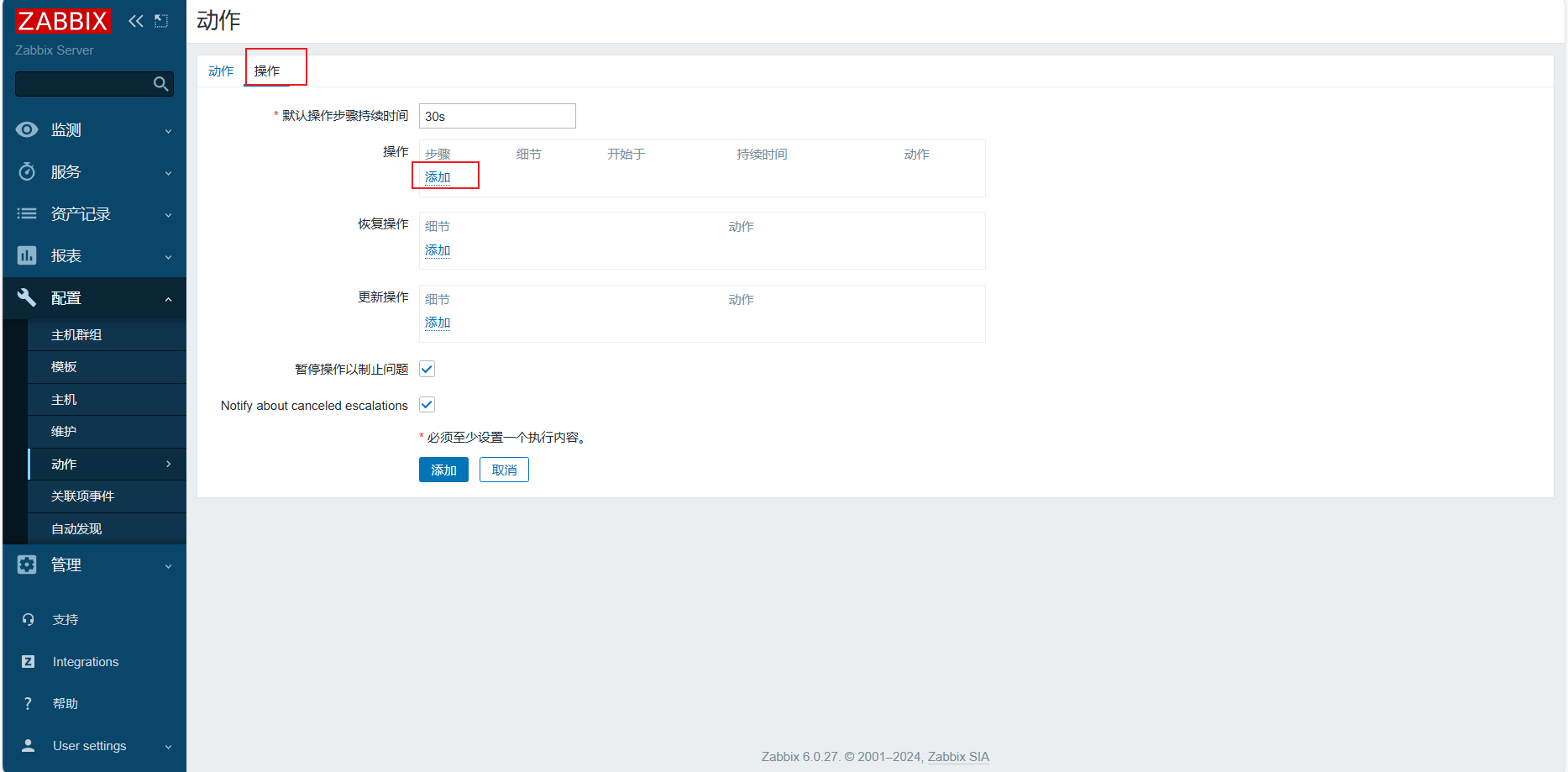1568x772 pixels.
Task: Expand the 监测 menu chevron
Action: coord(168,131)
